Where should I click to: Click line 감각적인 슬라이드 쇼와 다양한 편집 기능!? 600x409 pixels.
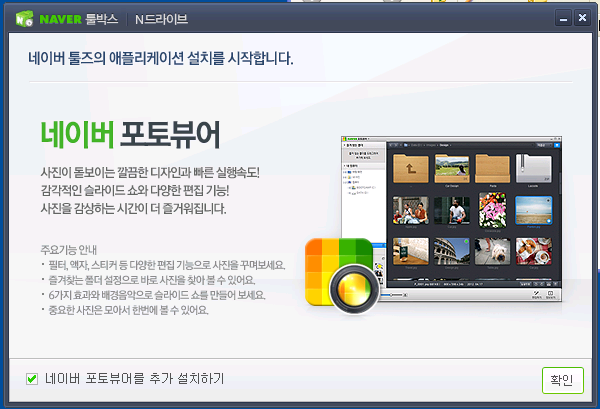click(x=135, y=191)
